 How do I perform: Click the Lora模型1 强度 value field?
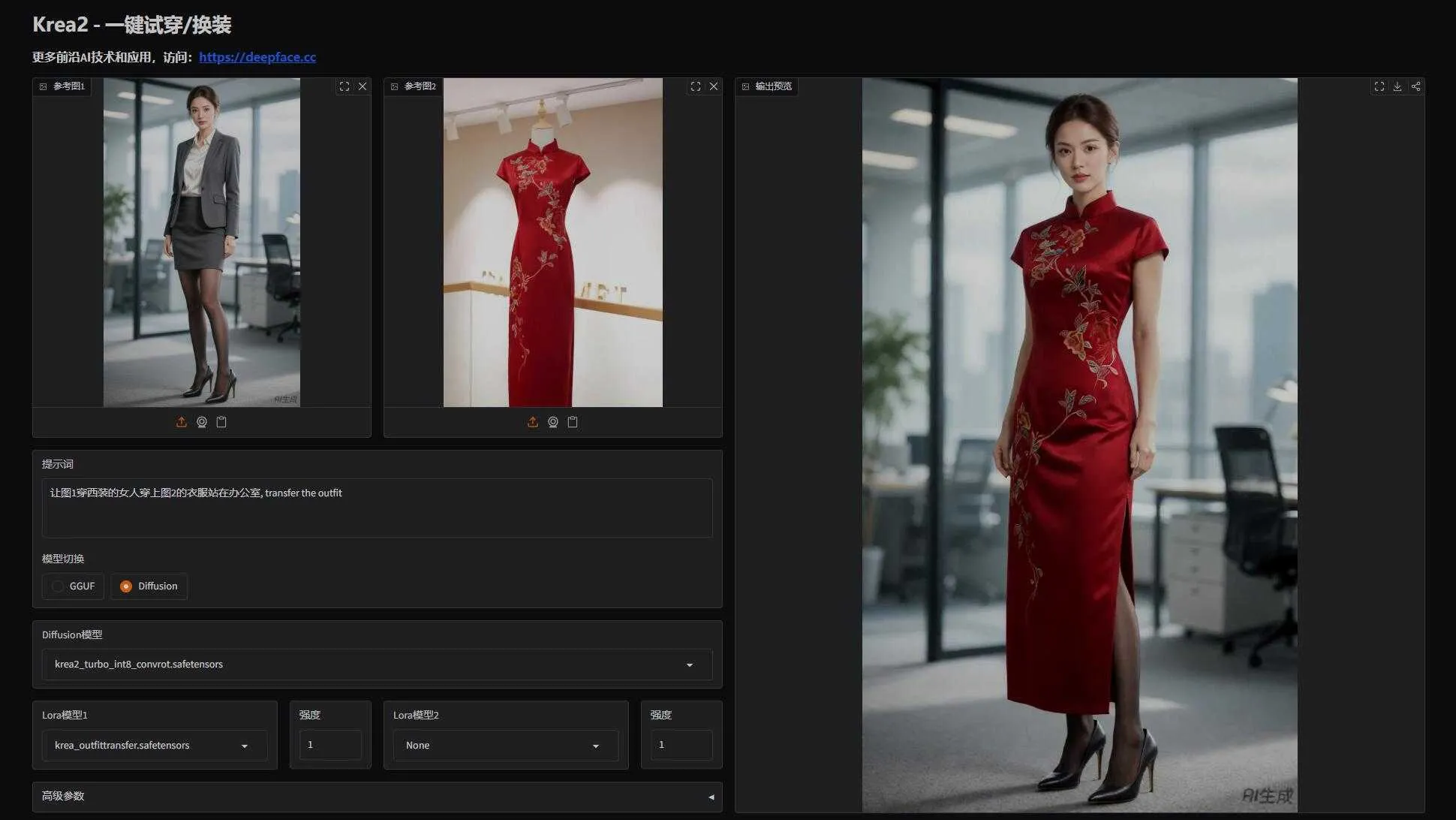(x=330, y=745)
